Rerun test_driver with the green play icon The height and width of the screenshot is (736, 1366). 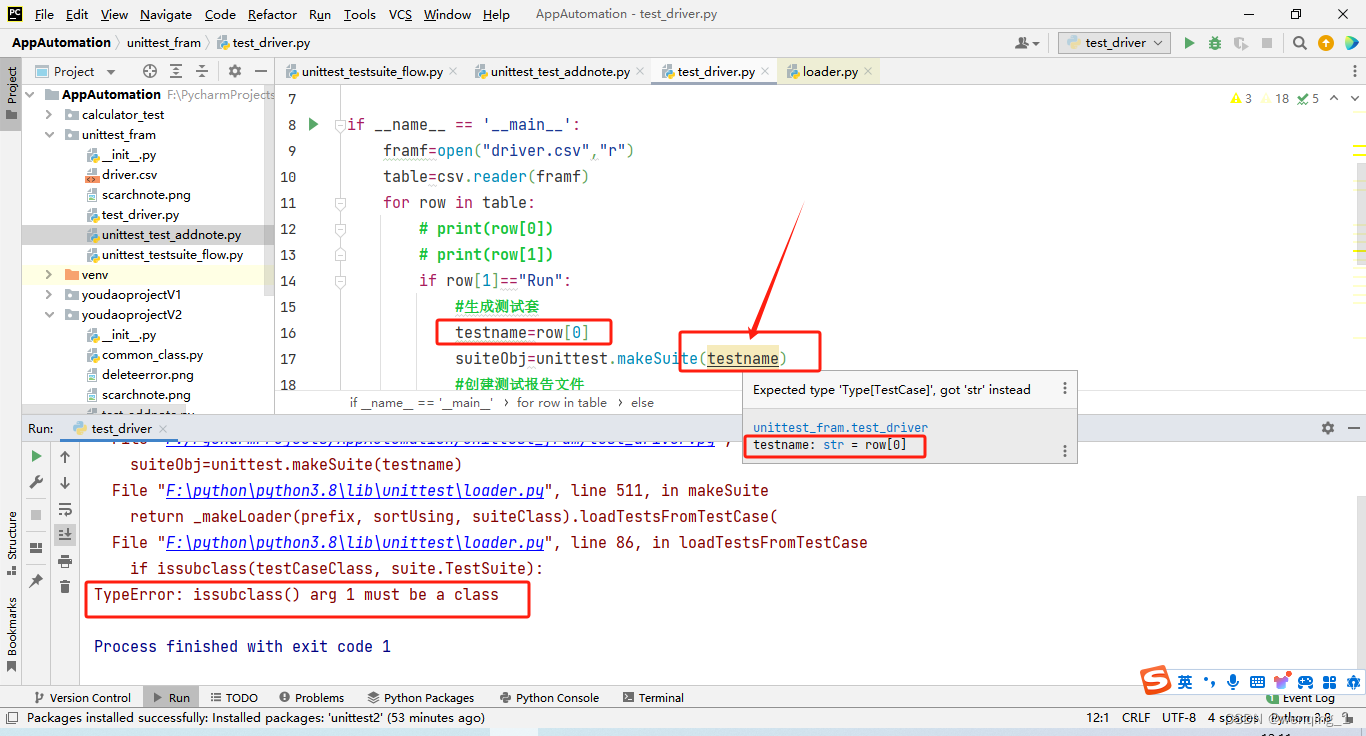(36, 457)
